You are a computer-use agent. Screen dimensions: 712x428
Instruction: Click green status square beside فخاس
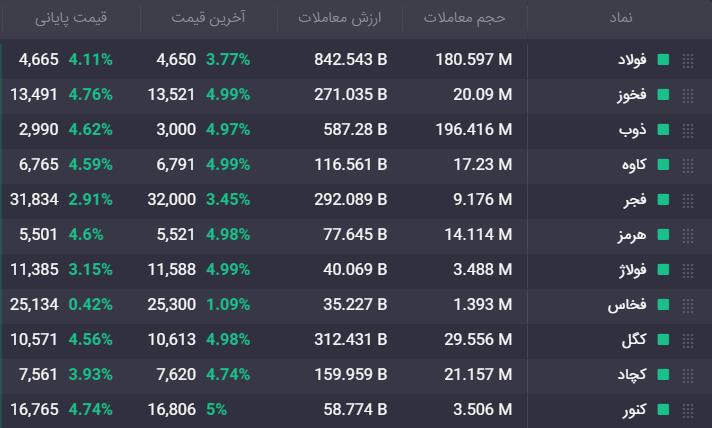(663, 305)
